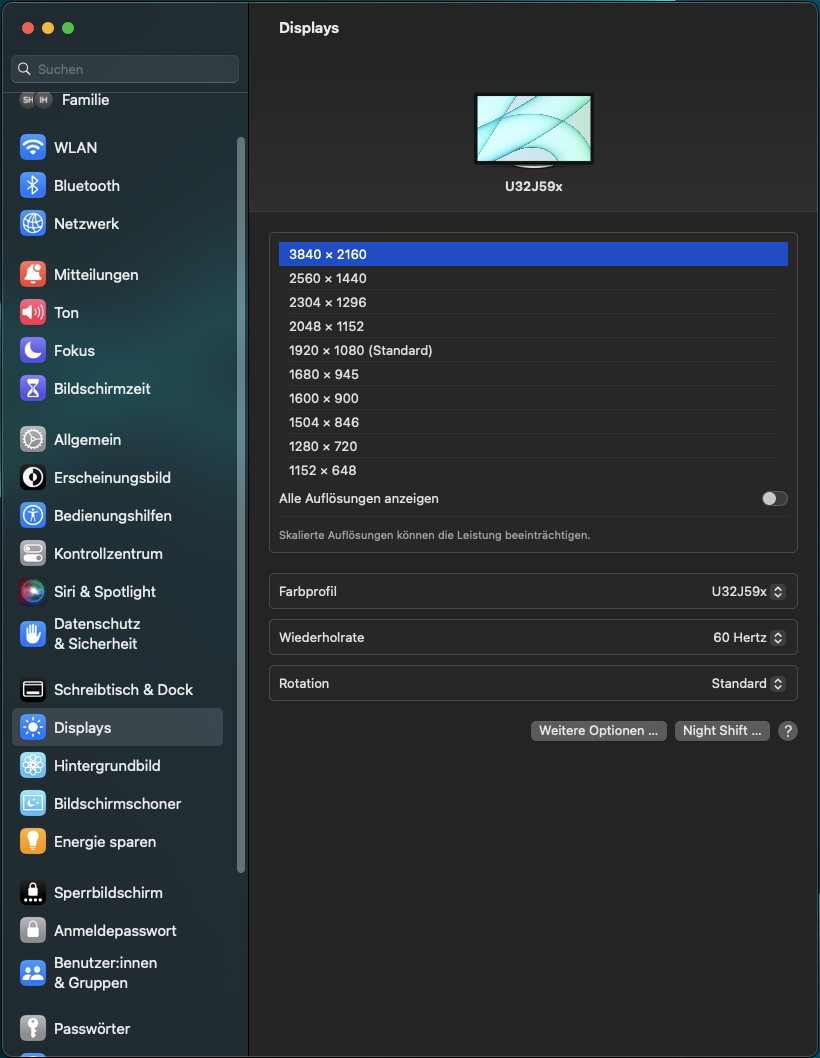Pick resolution 1600 × 900
Image resolution: width=820 pixels, height=1058 pixels.
click(x=533, y=398)
